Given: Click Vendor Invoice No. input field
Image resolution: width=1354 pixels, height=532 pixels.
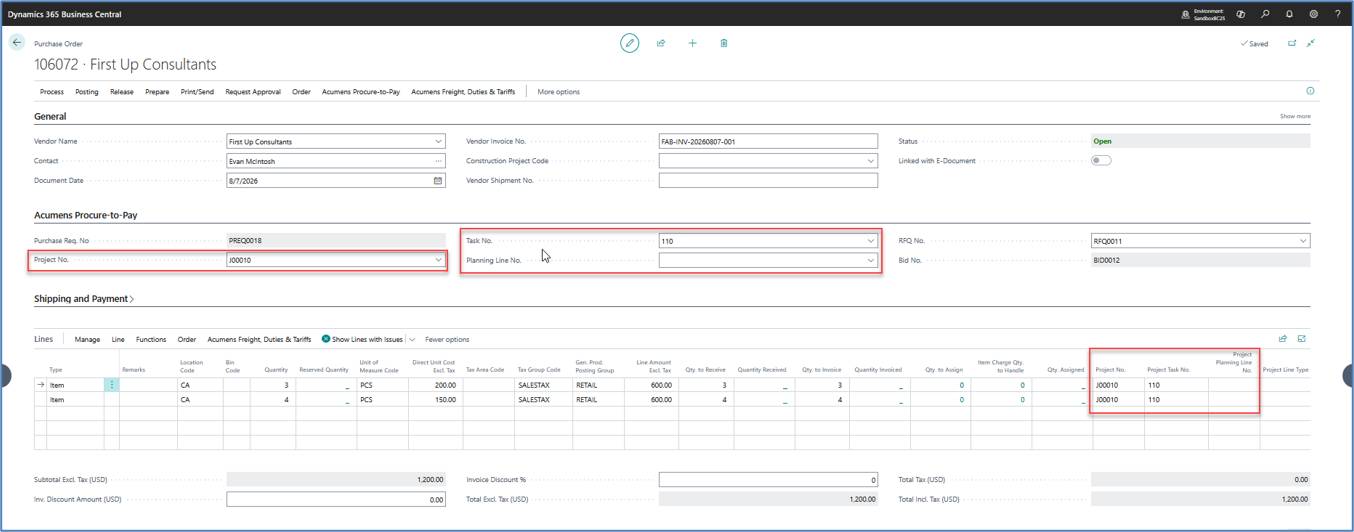Looking at the screenshot, I should click(x=768, y=141).
